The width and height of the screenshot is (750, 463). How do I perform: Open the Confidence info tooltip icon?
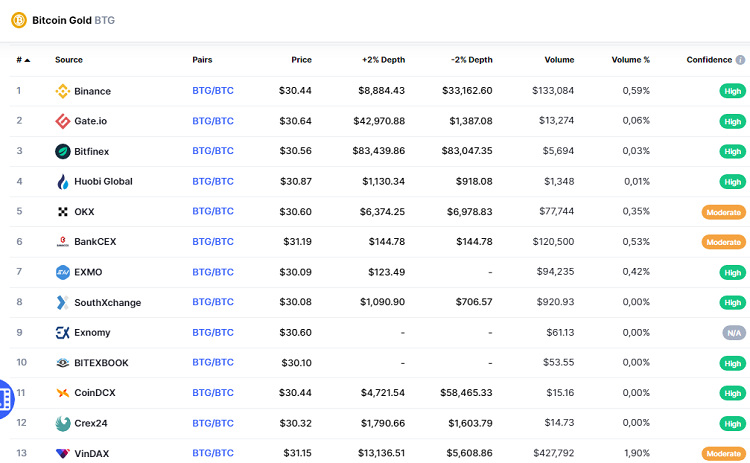pos(740,60)
